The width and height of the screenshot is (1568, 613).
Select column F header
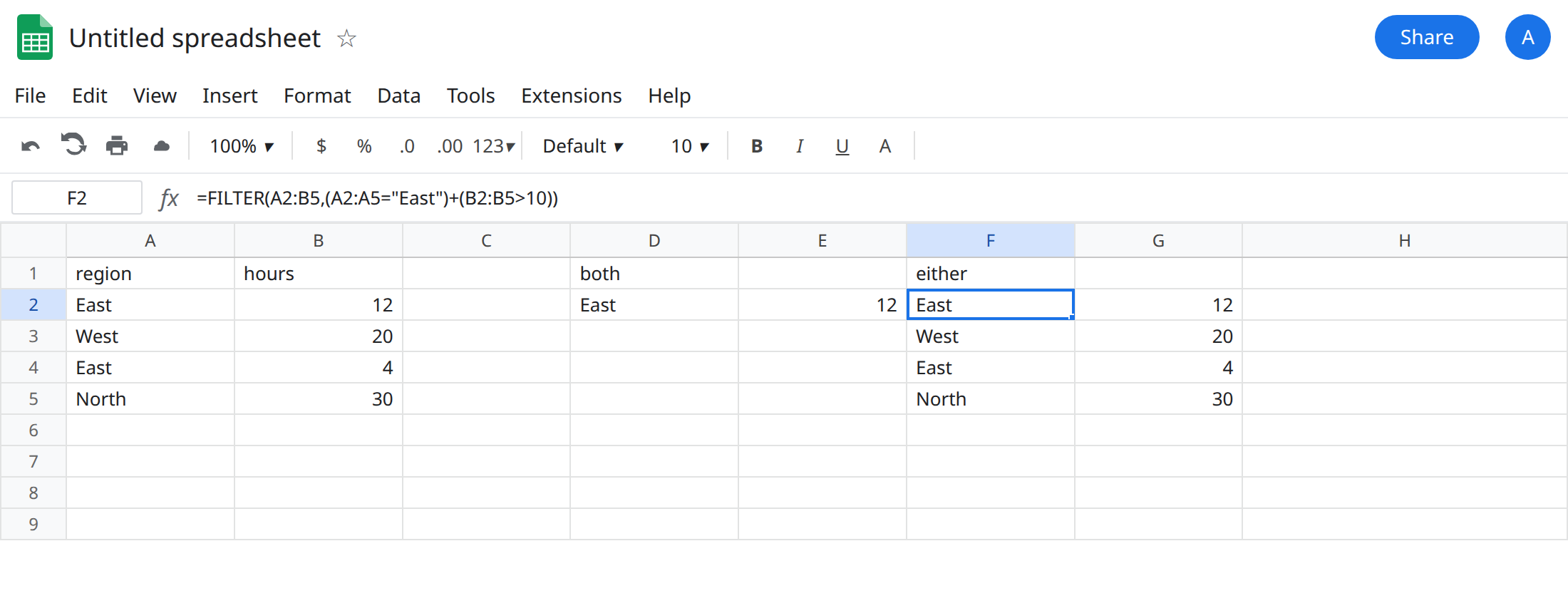[991, 241]
